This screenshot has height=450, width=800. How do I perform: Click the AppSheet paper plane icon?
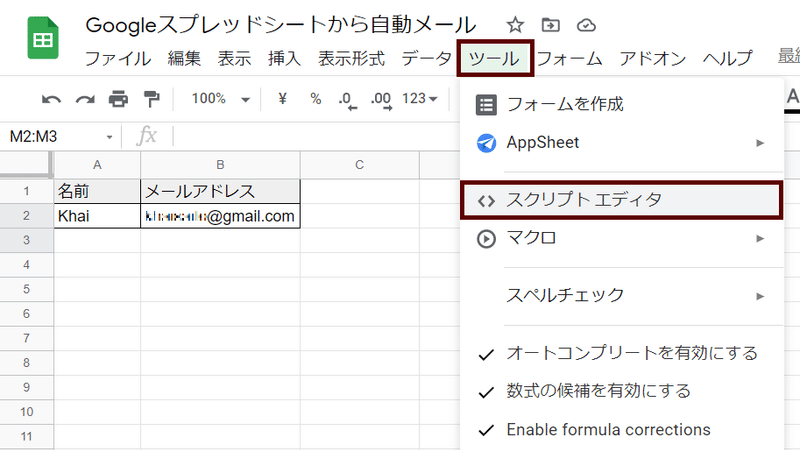[x=486, y=143]
